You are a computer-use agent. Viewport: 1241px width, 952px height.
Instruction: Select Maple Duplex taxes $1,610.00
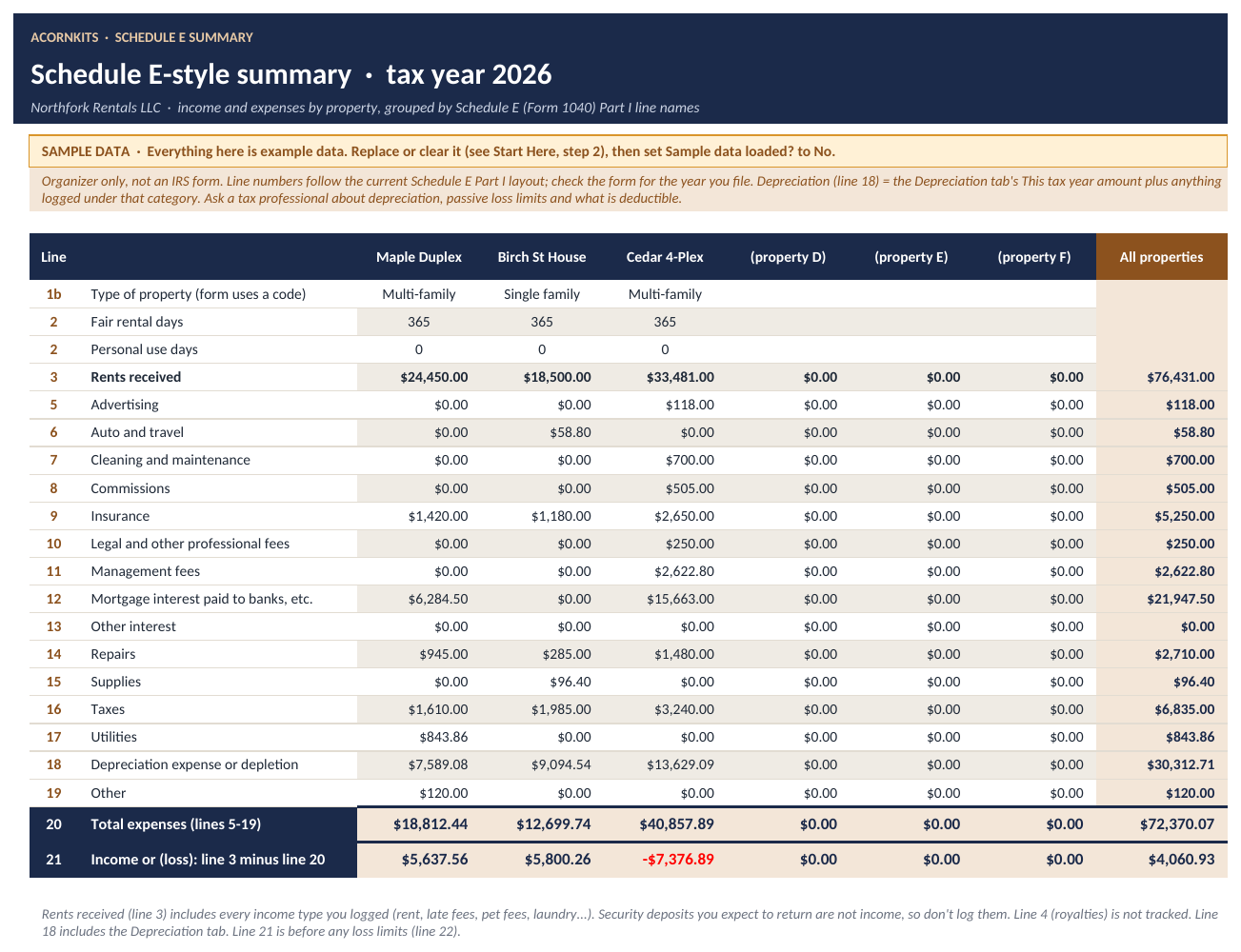419,709
